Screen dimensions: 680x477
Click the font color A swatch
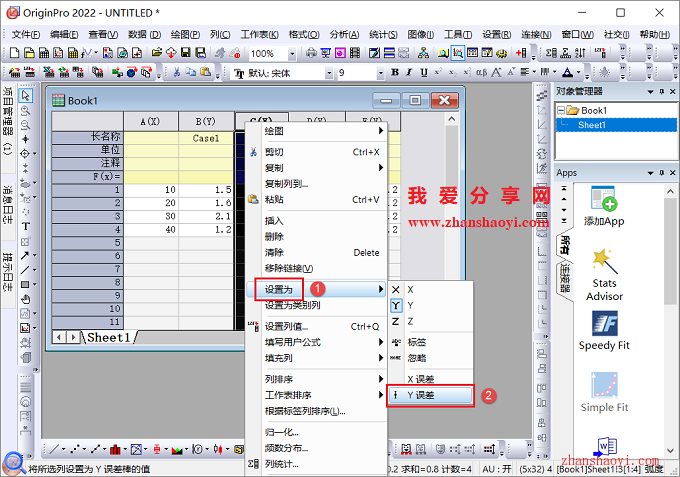568,72
